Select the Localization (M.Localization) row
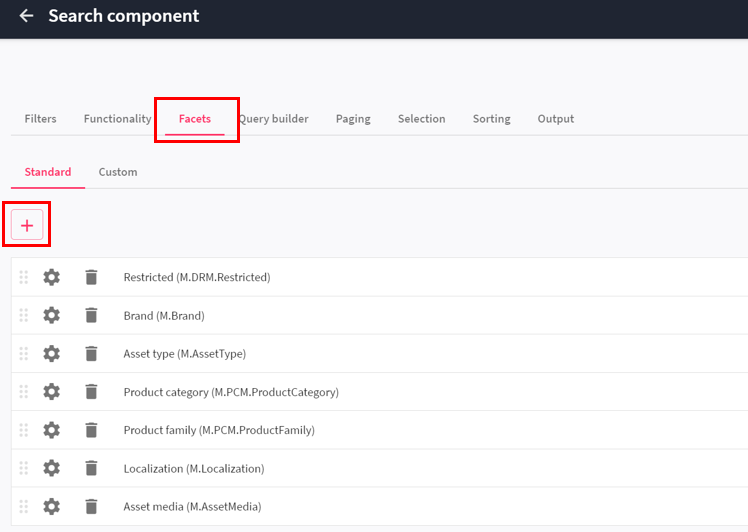 tap(380, 468)
